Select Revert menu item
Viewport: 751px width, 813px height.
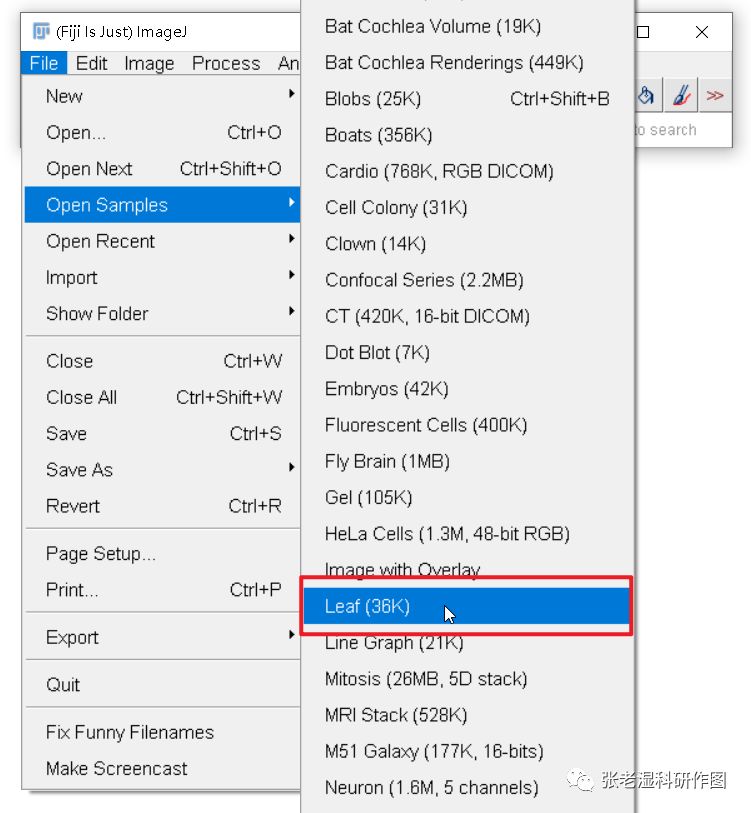tap(162, 506)
